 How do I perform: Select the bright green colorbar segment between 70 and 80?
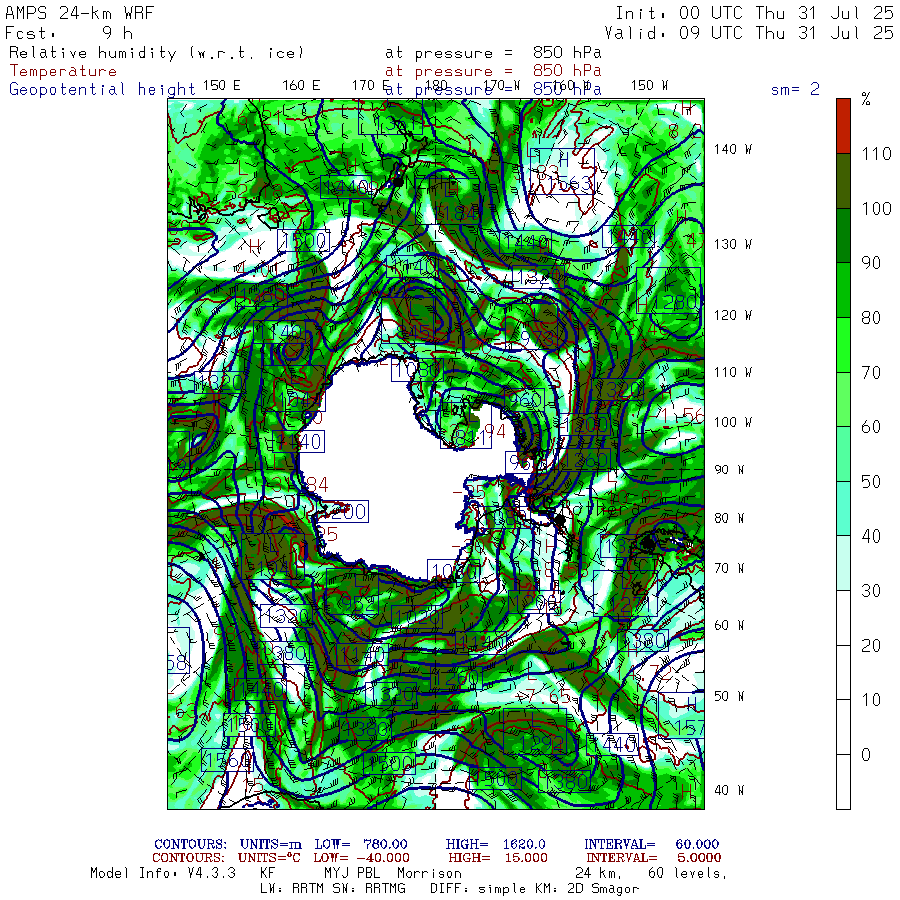(843, 344)
